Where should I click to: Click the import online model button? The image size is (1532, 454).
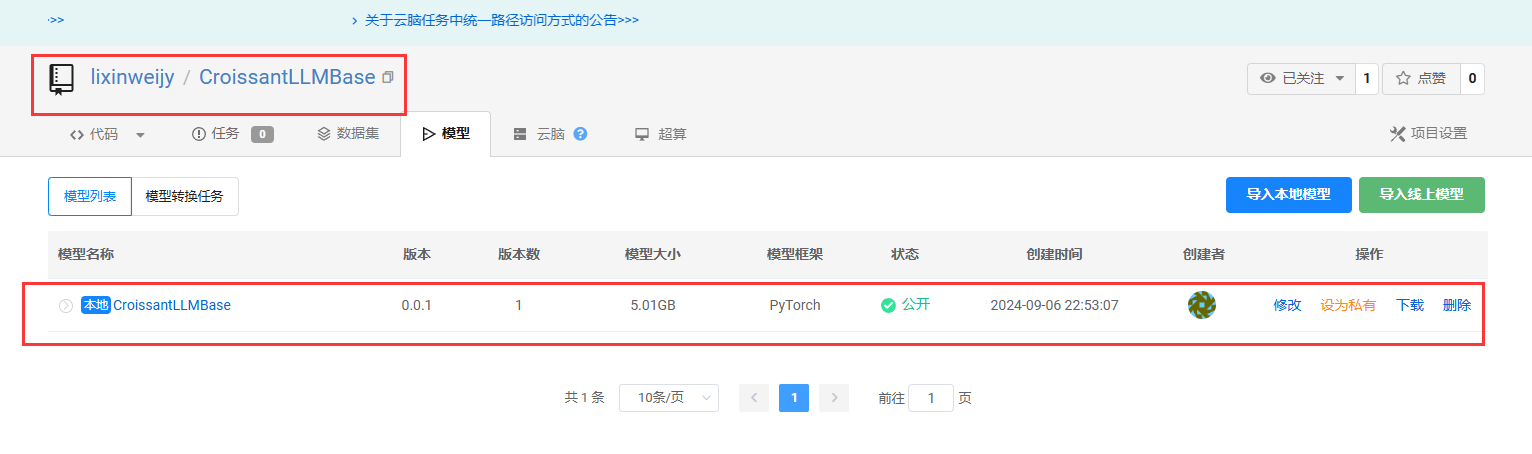[x=1421, y=195]
